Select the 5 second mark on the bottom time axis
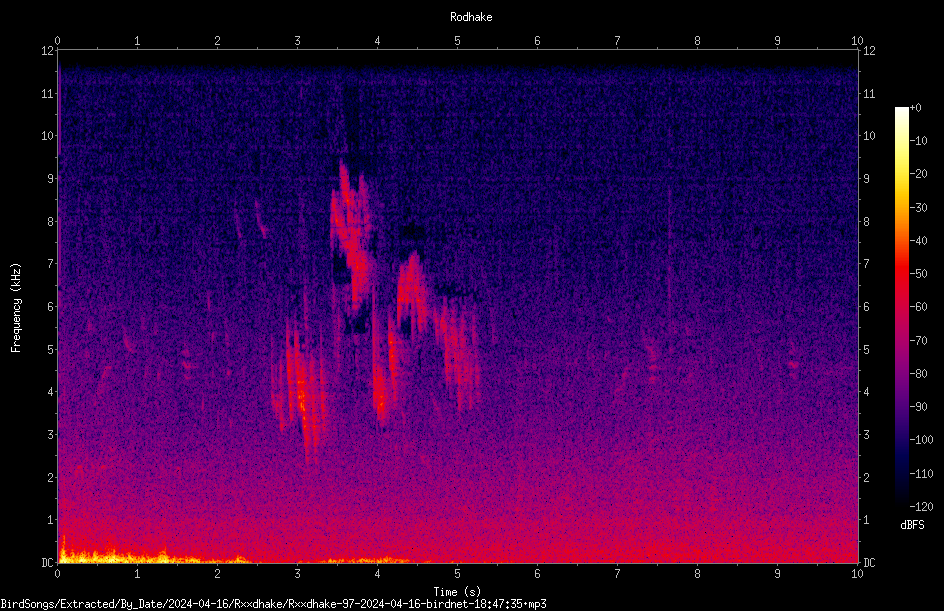Image resolution: width=944 pixels, height=611 pixels. tap(458, 574)
